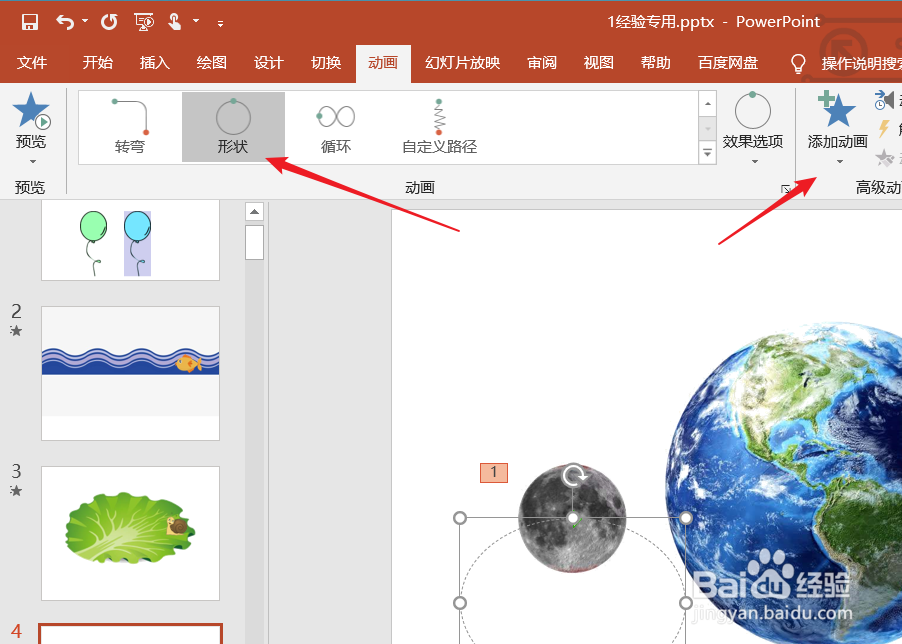Expand the full animation gallery list
The height and width of the screenshot is (644, 902).
click(x=708, y=153)
